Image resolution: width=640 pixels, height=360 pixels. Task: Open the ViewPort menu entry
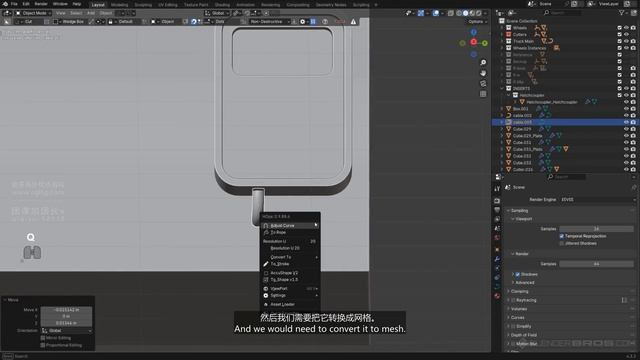point(290,289)
